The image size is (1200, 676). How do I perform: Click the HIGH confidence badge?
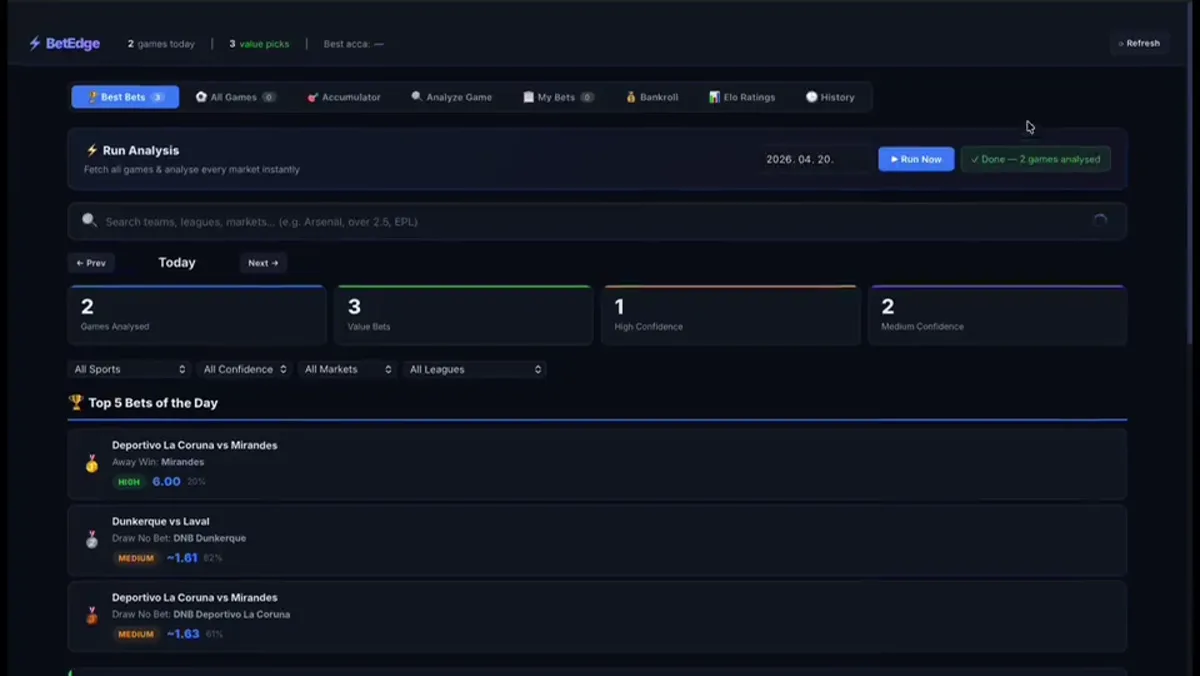129,482
